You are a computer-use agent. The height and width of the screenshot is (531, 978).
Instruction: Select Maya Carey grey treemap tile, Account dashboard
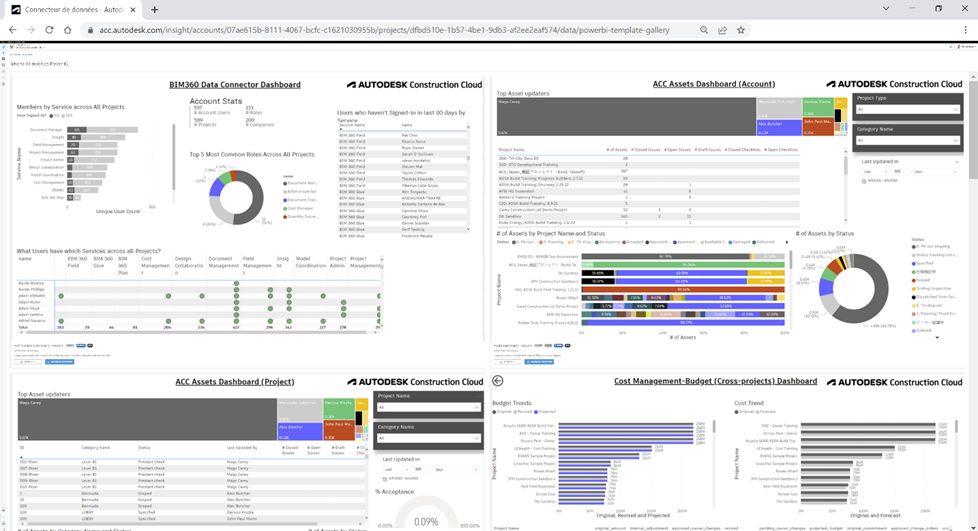tap(626, 117)
